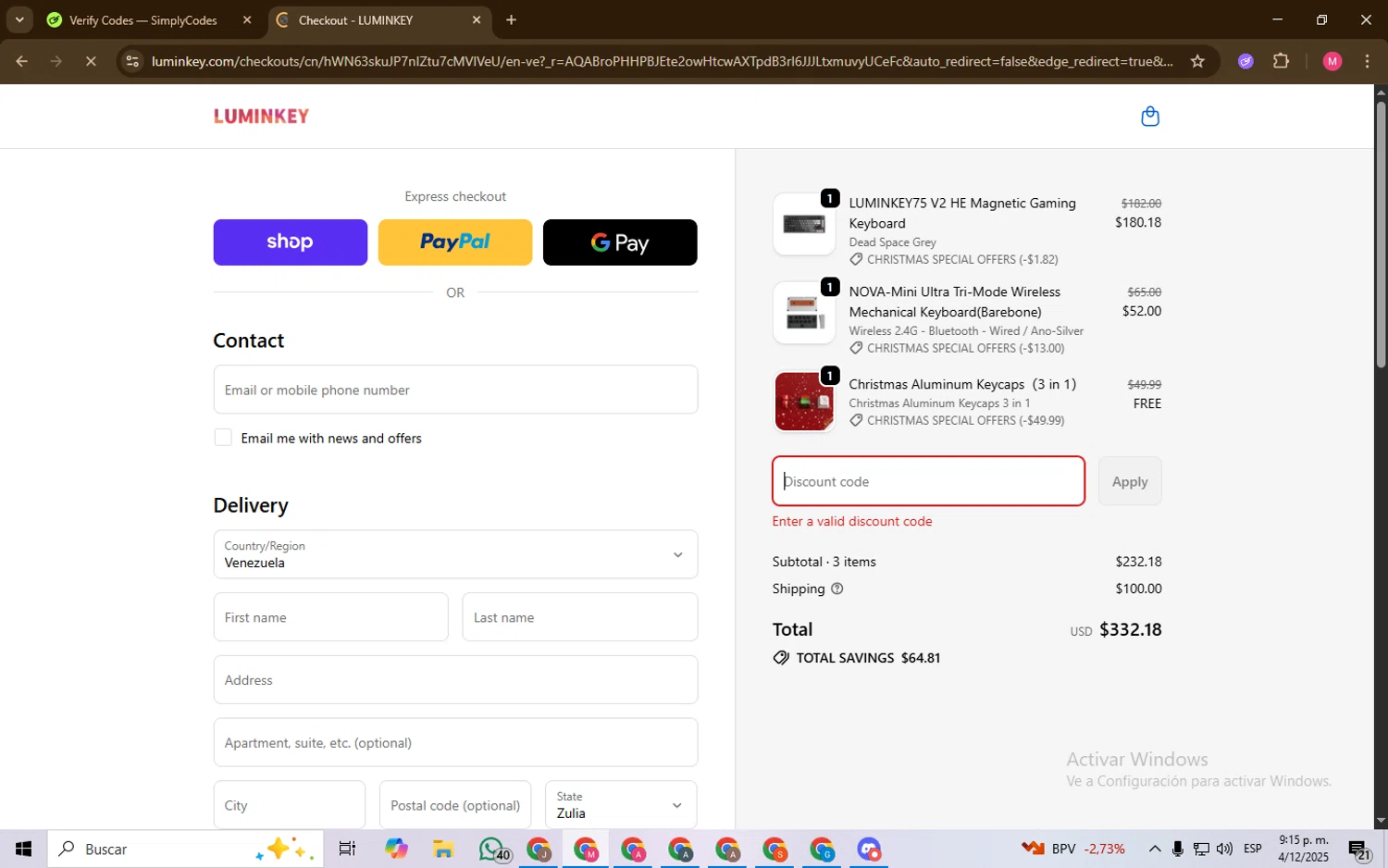Open File Explorer from taskbar
The height and width of the screenshot is (868, 1388).
point(442,849)
